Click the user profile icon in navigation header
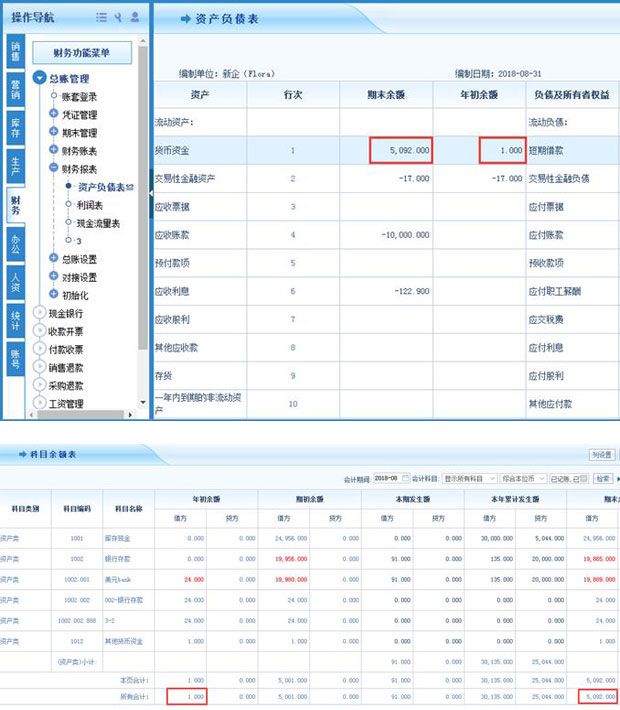 (x=135, y=17)
